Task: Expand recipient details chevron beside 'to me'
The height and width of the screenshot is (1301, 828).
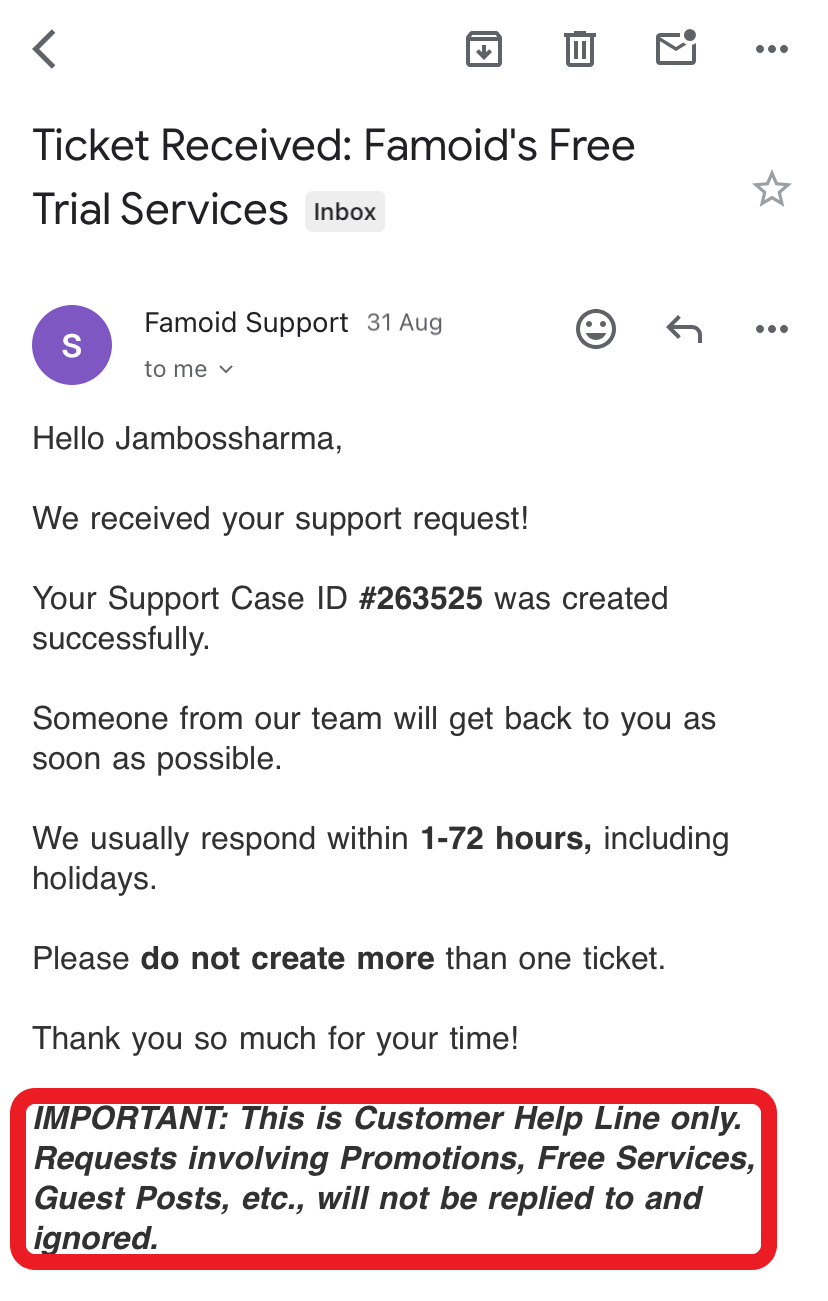Action: (x=226, y=369)
